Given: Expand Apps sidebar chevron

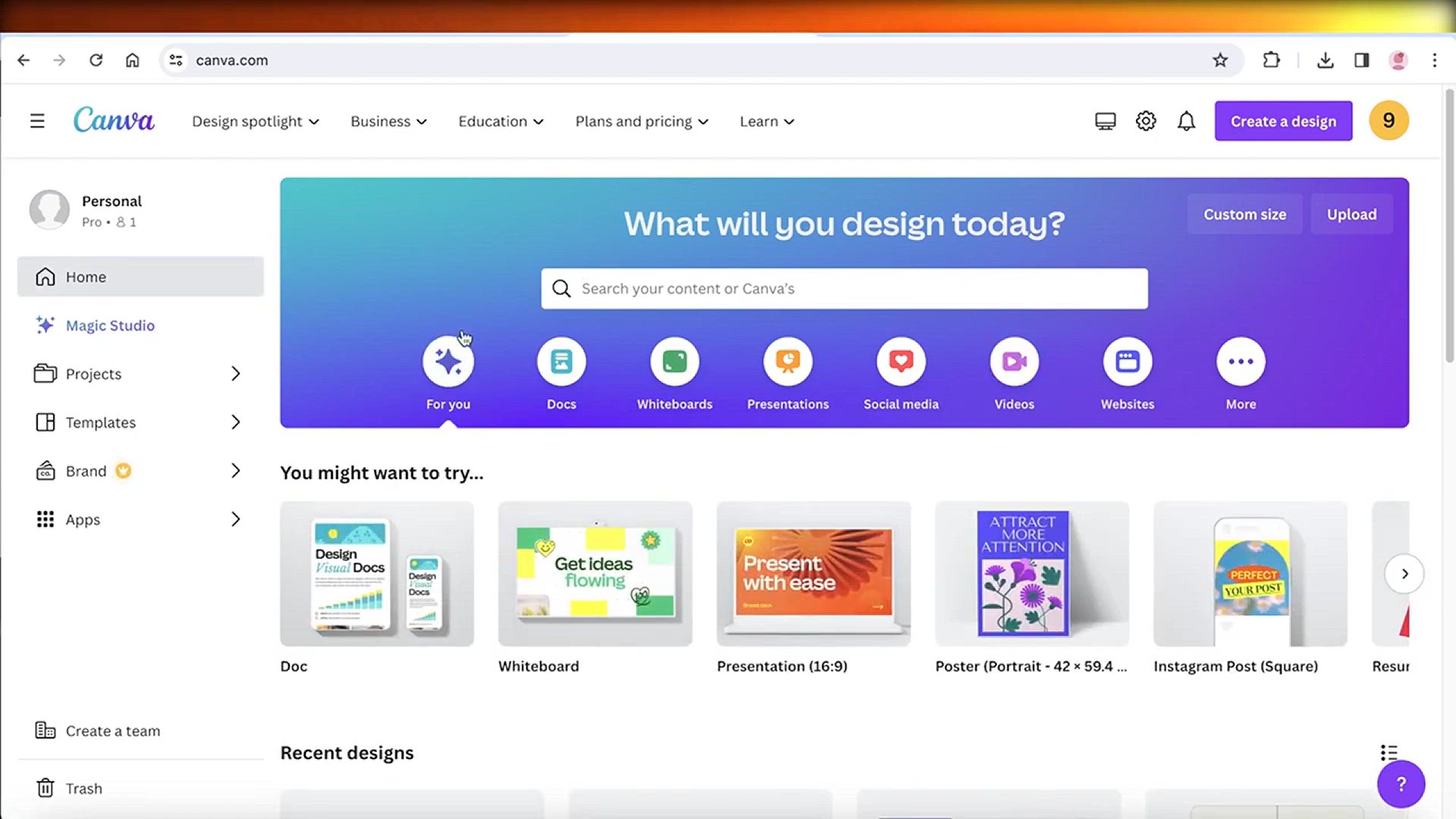Looking at the screenshot, I should [236, 519].
